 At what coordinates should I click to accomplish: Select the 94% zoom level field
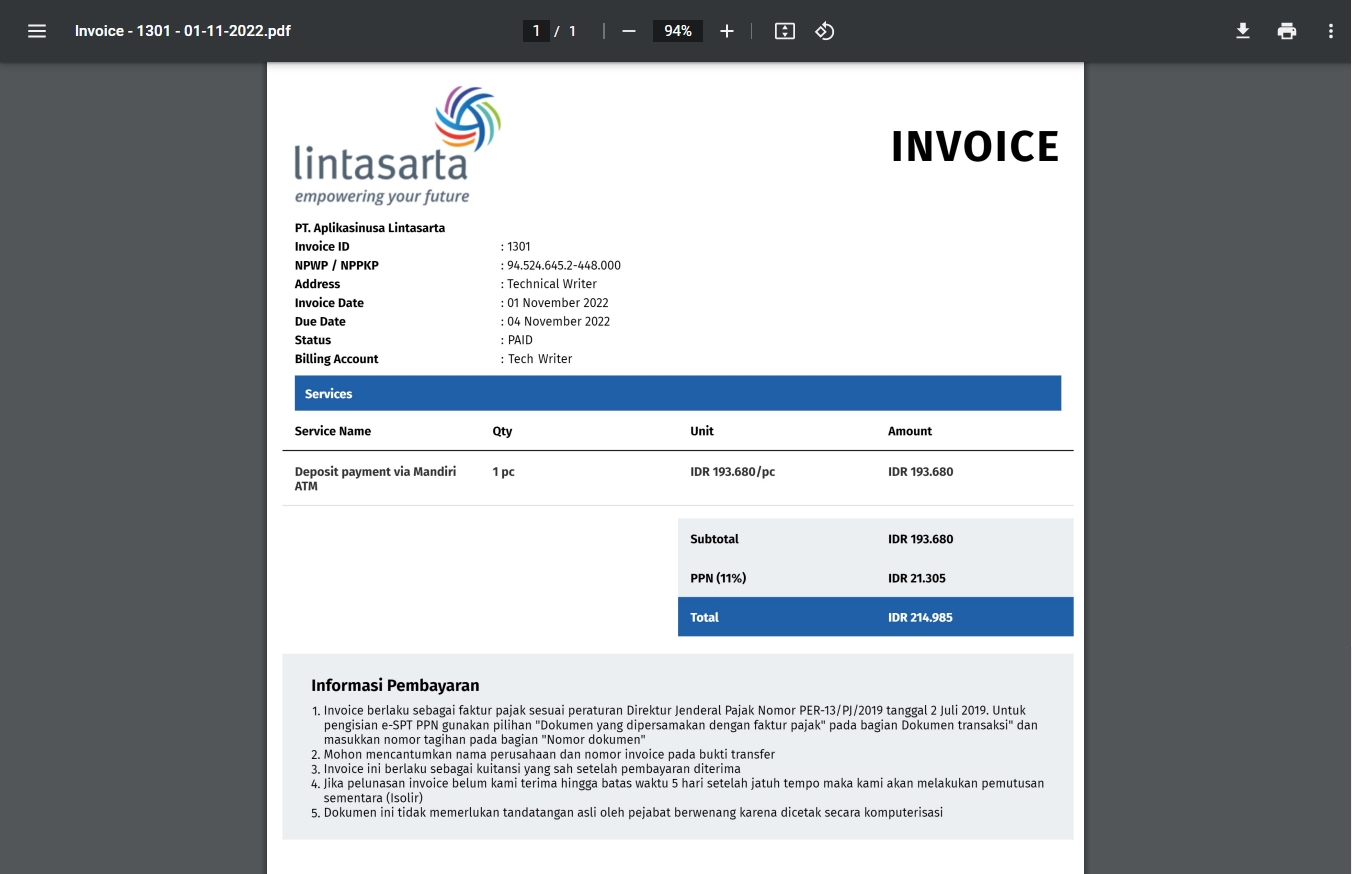677,31
